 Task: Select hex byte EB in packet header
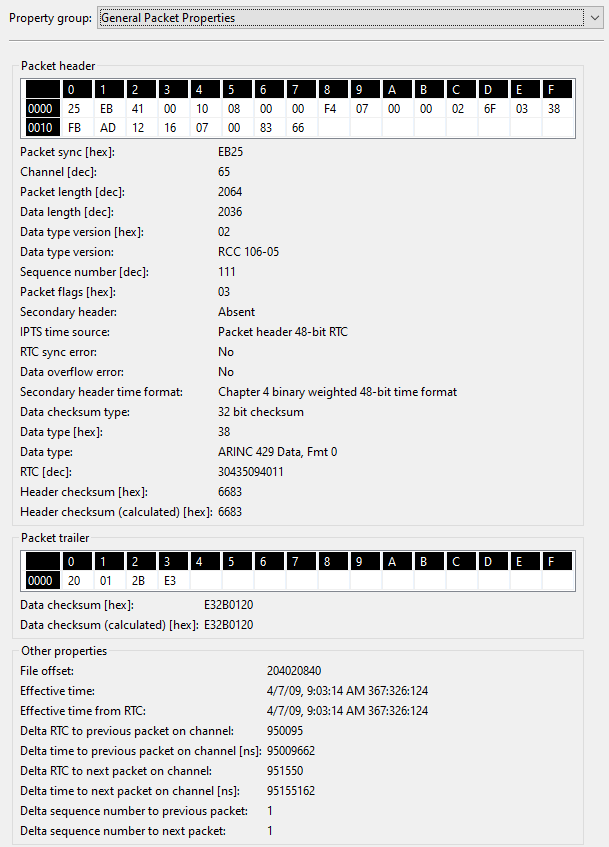tap(107, 109)
